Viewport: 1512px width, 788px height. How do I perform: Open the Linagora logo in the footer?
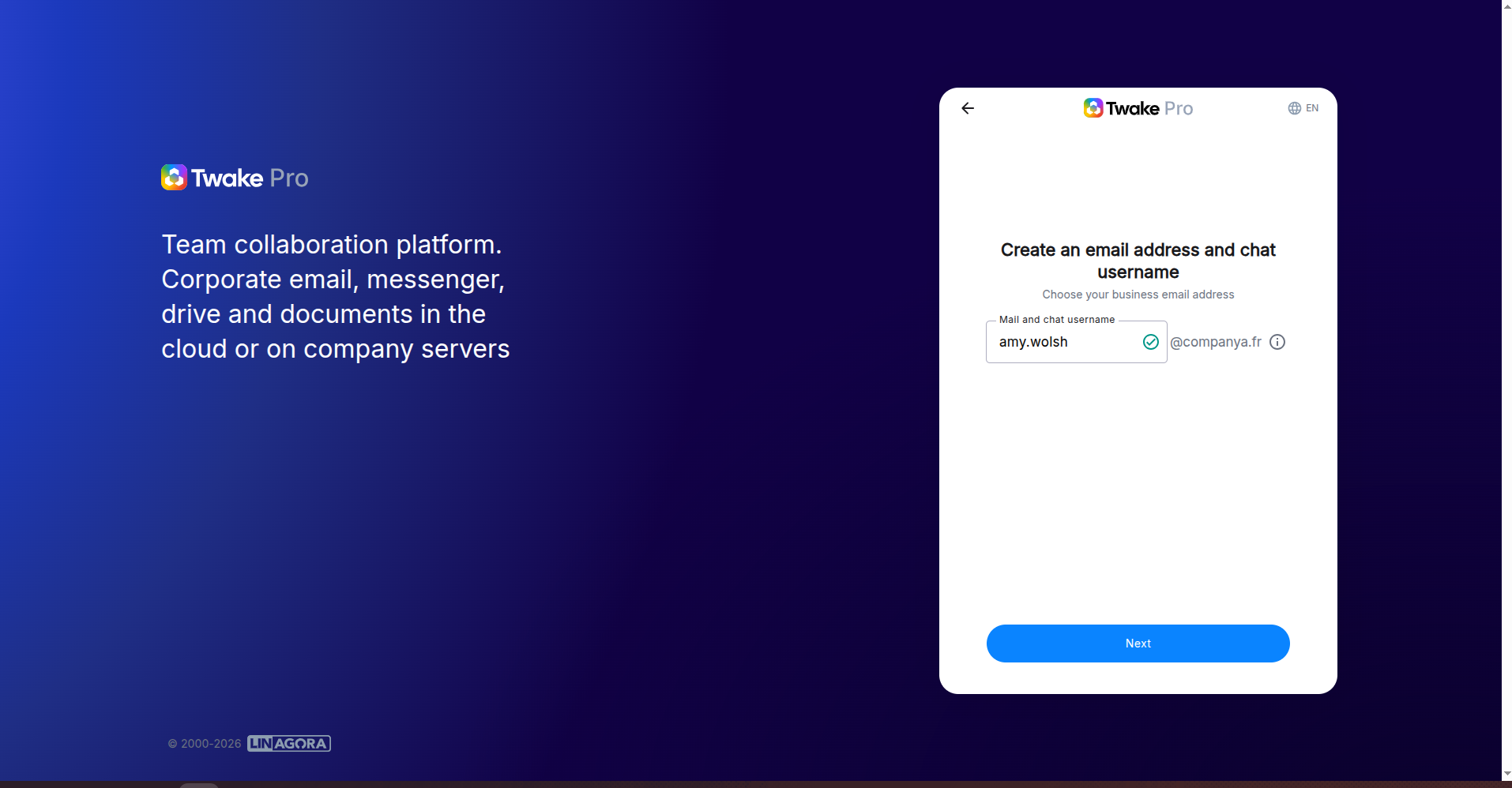(289, 743)
